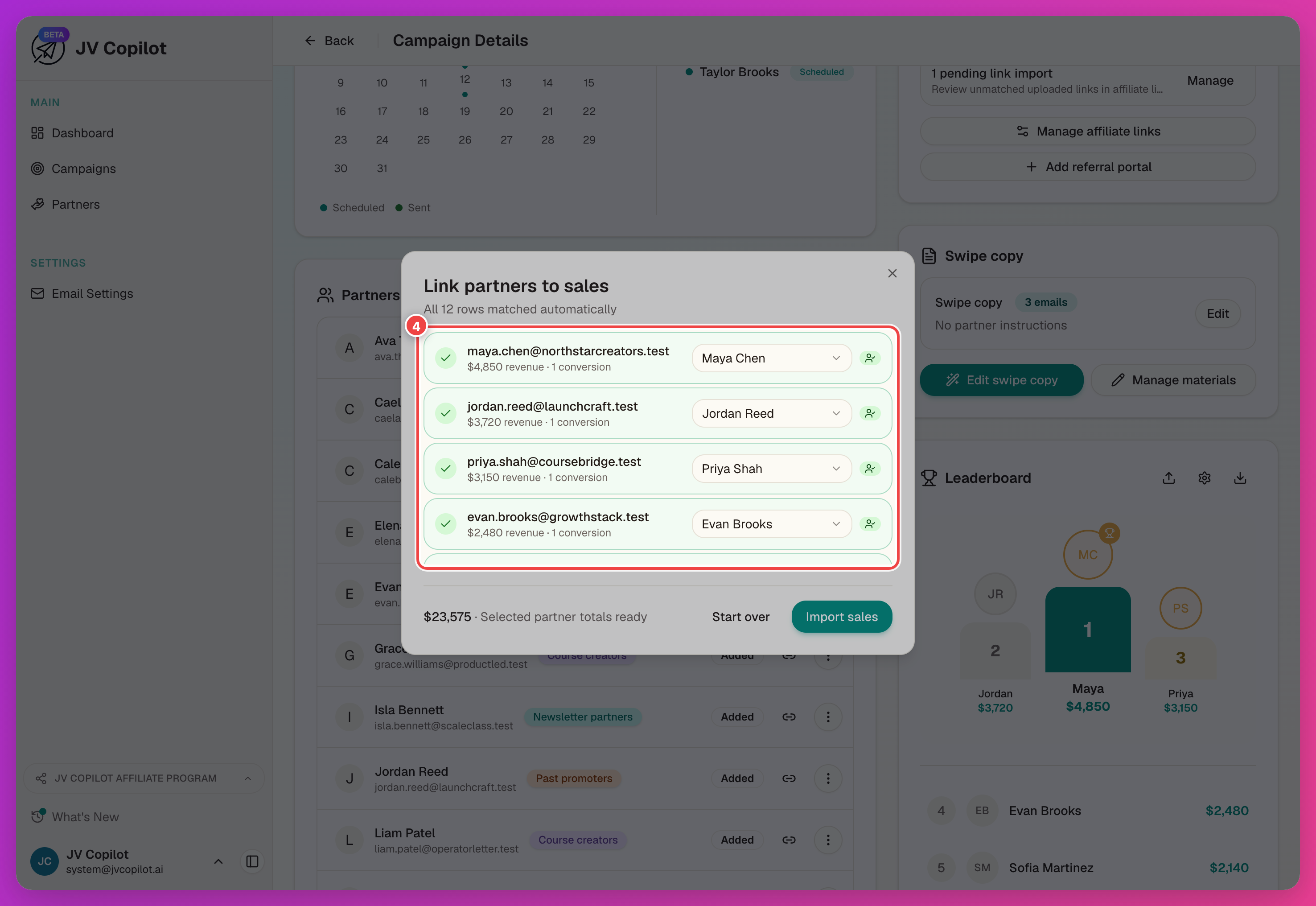Click the Partners people icon heading
The image size is (1316, 906).
pos(325,295)
